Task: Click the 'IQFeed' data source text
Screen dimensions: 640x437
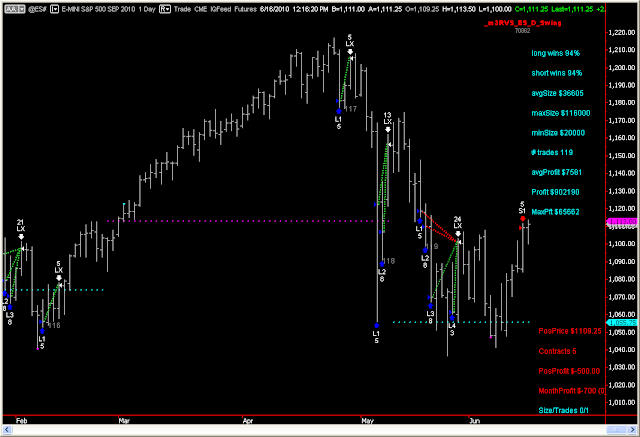Action: point(221,9)
